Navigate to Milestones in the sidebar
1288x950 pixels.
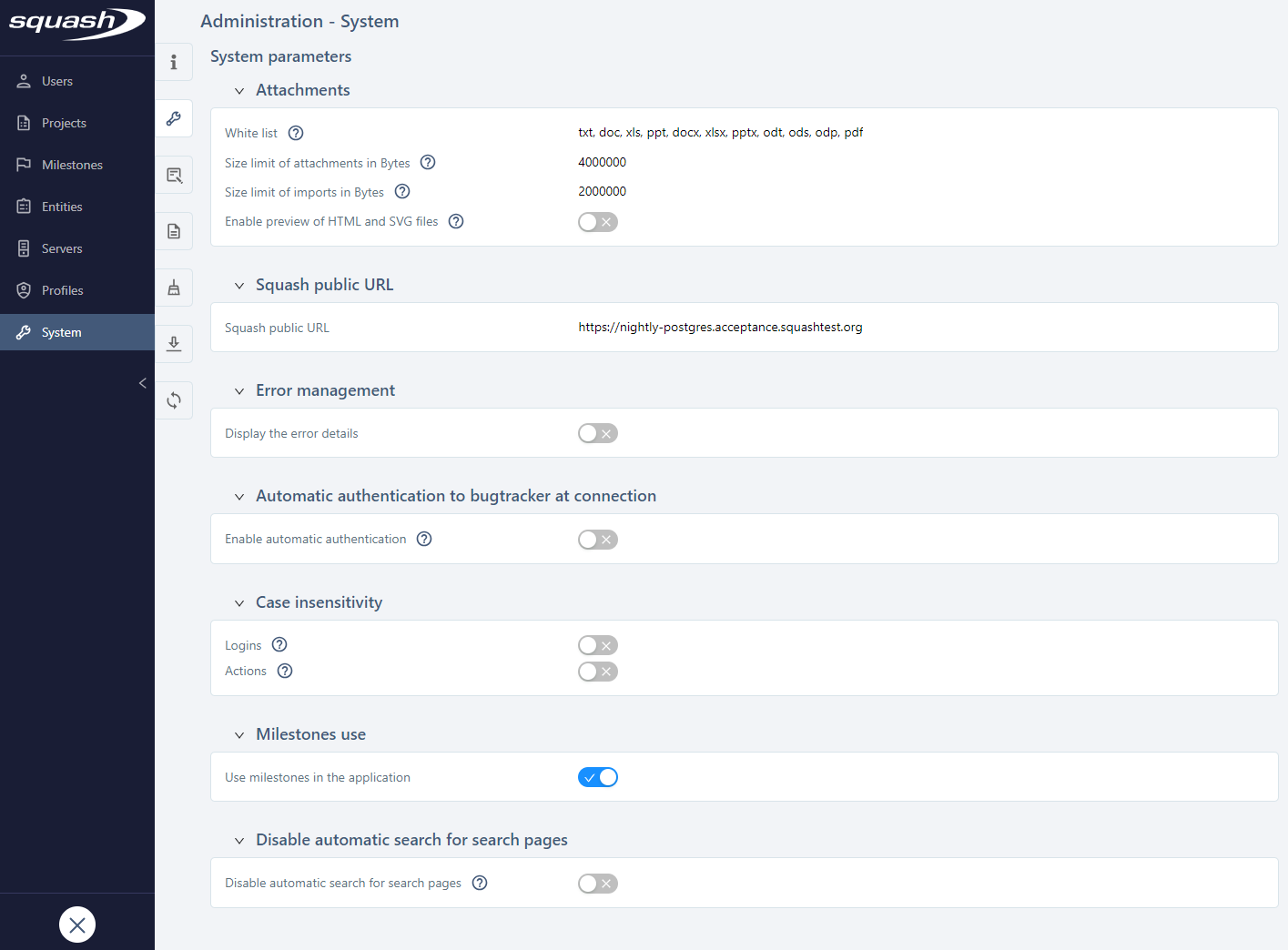72,165
